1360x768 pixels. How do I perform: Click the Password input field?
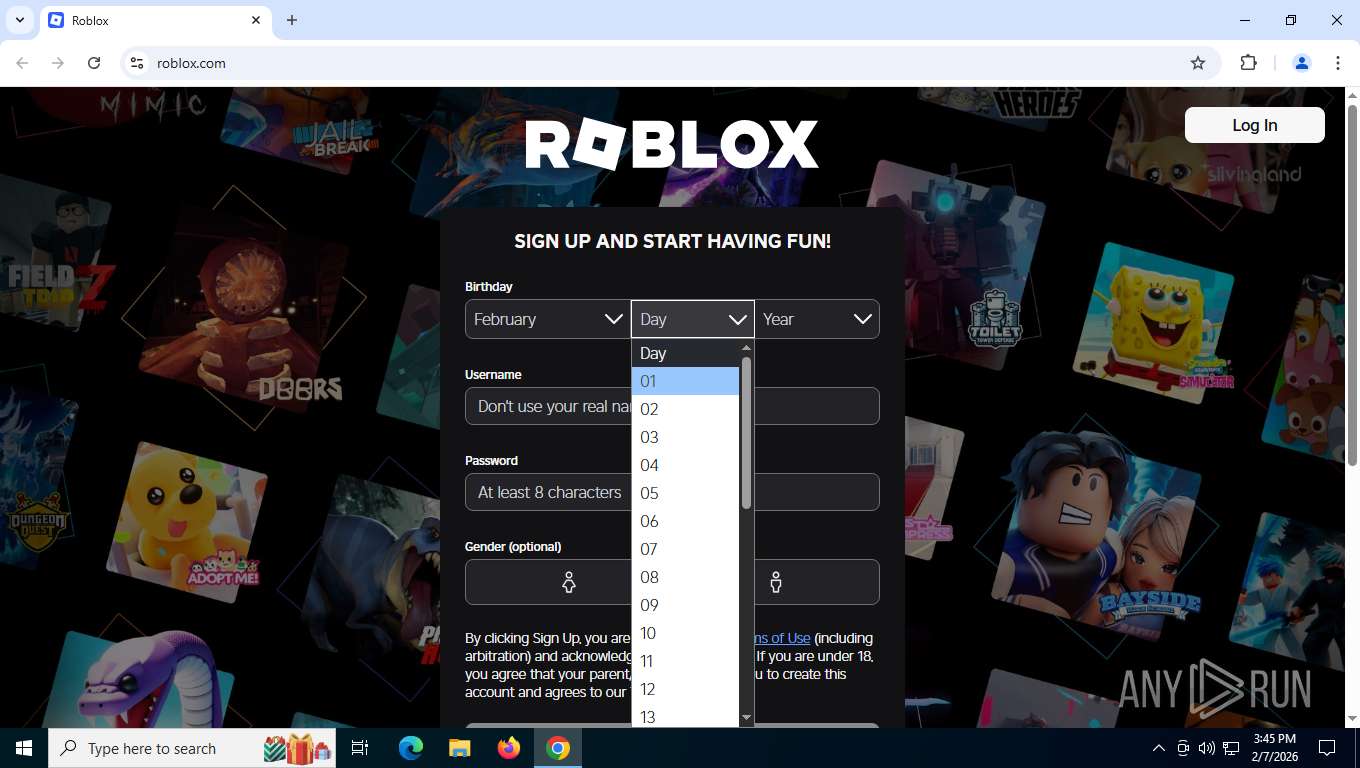[x=672, y=492]
